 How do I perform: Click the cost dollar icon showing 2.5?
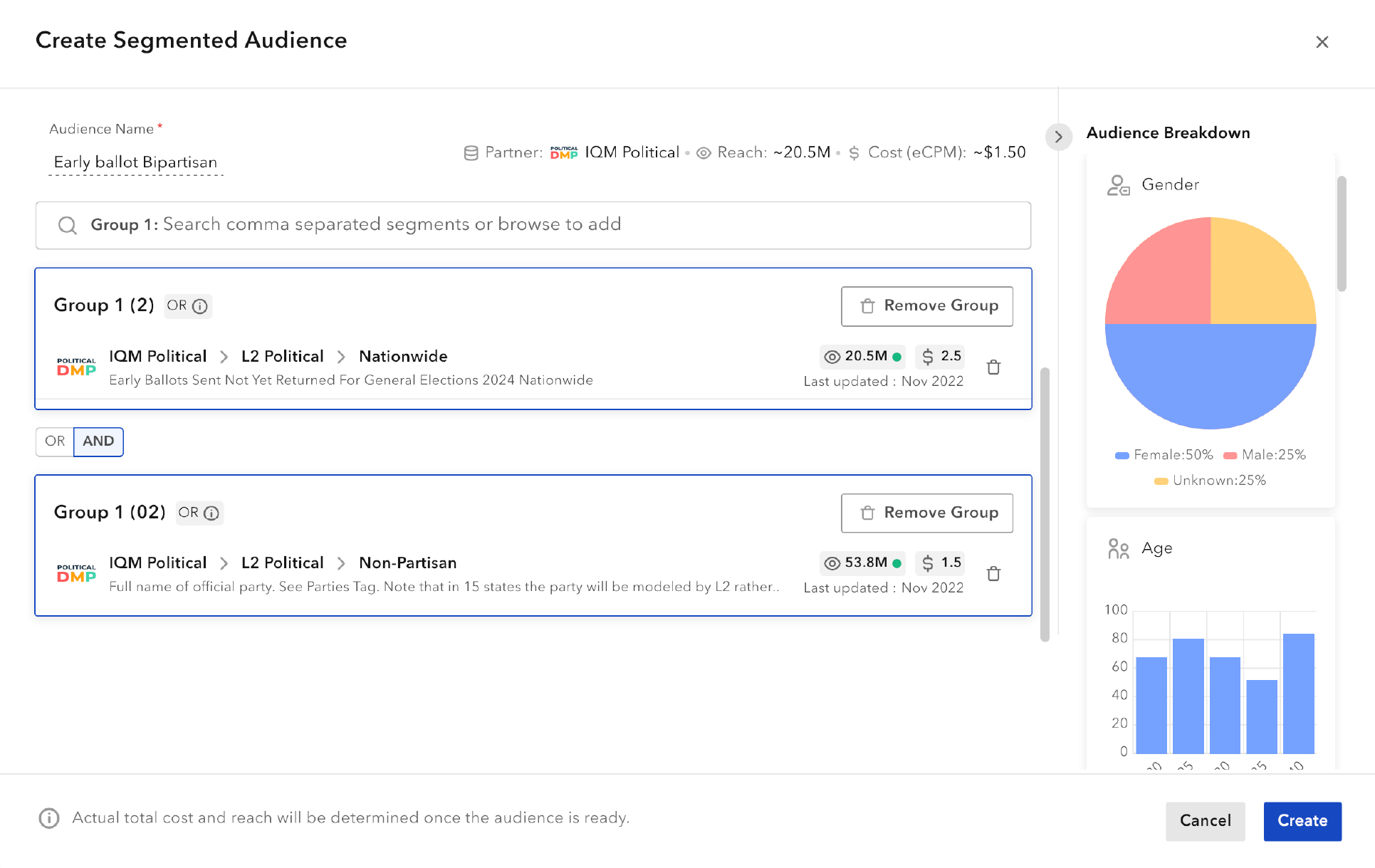[x=927, y=356]
